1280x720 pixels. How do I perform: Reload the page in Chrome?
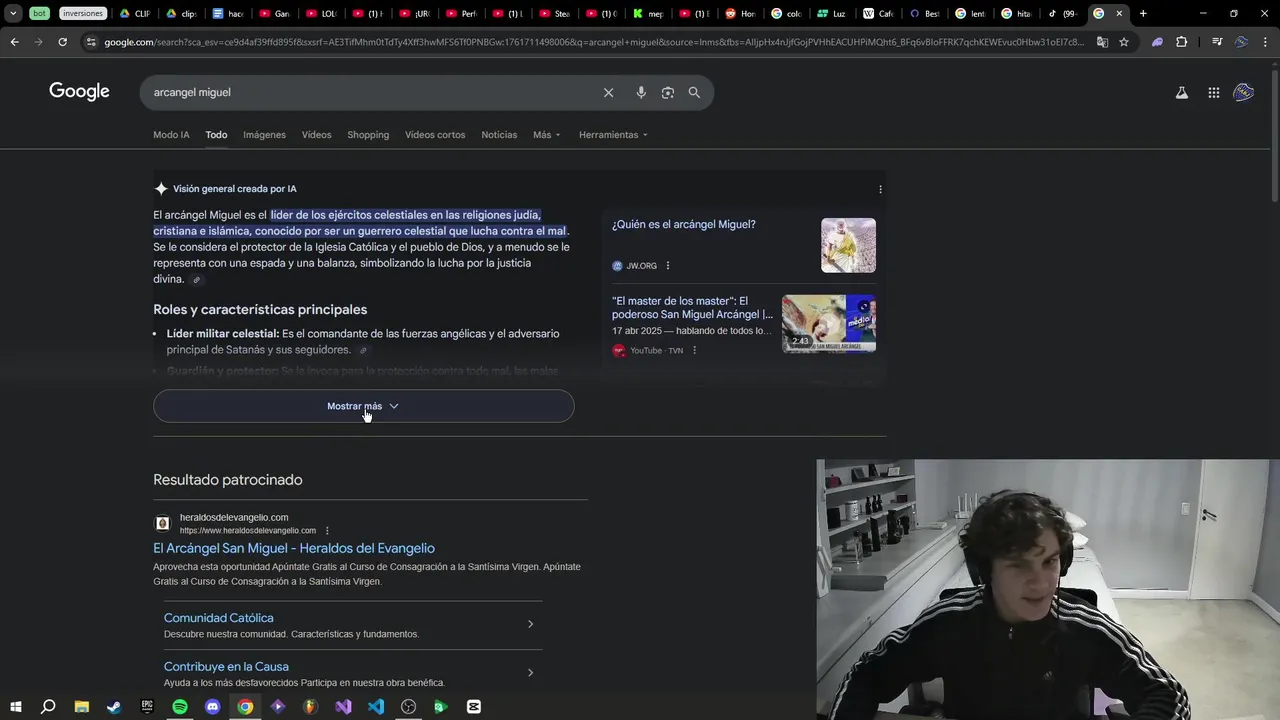point(62,42)
